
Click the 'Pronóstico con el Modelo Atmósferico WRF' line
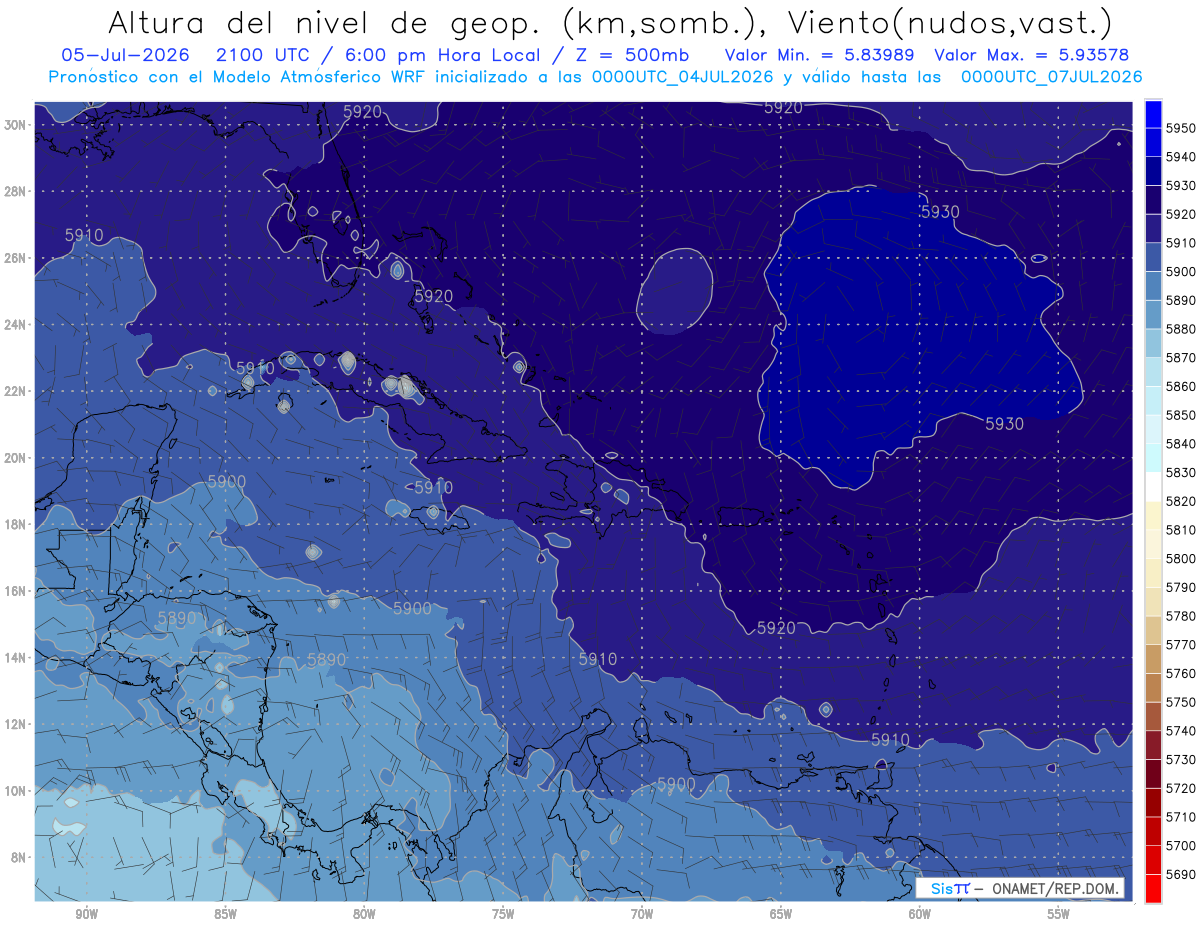pos(238,76)
